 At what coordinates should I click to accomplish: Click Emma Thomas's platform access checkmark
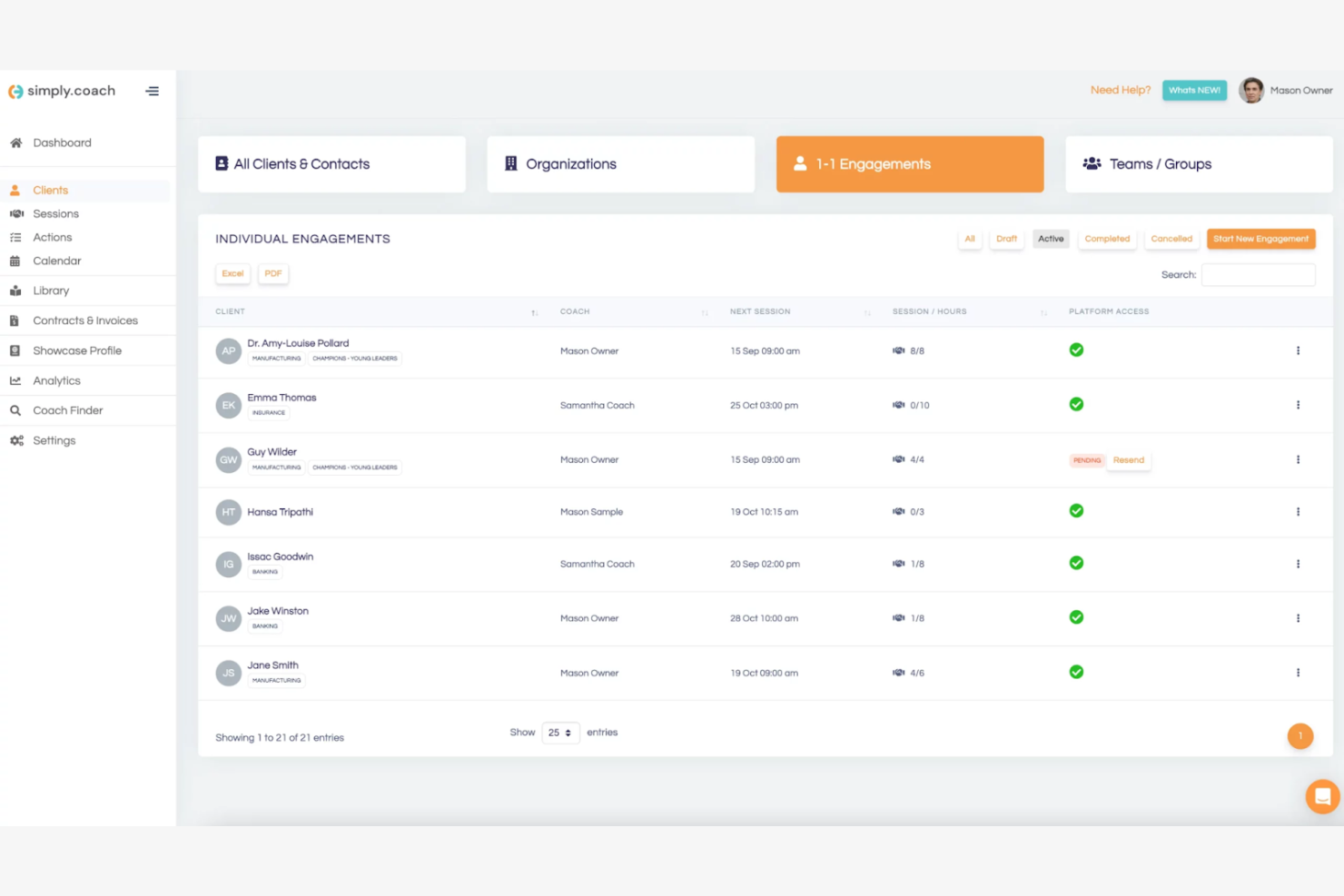[x=1076, y=405]
